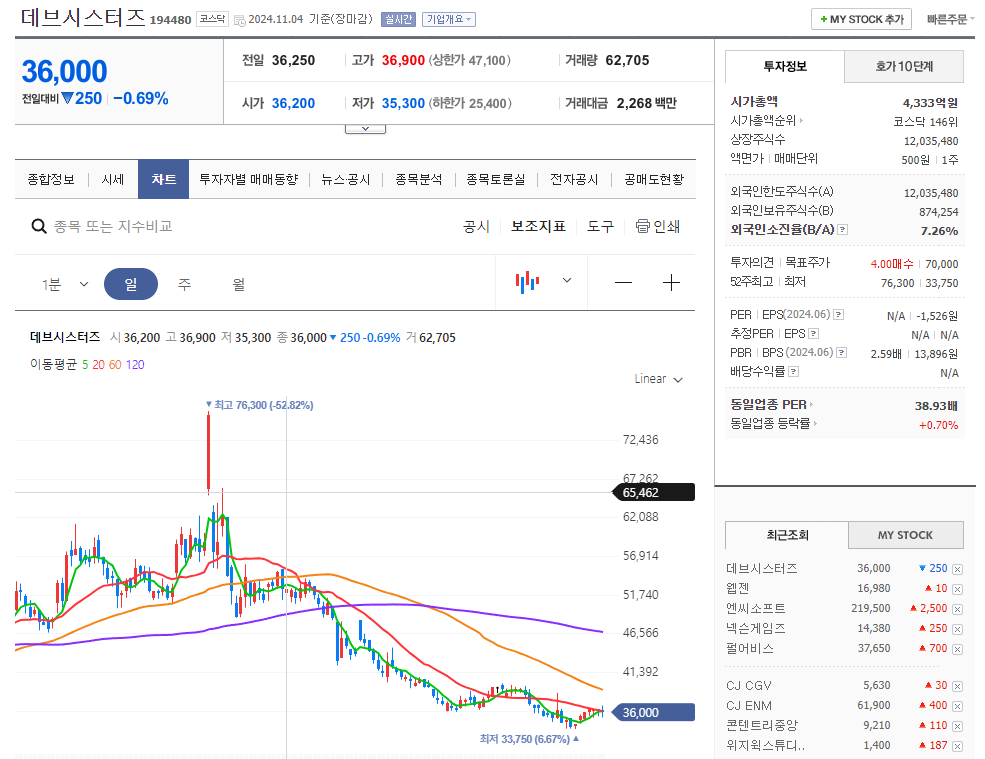Open help icon next to 배당수익률
This screenshot has width=985, height=759.
click(793, 371)
